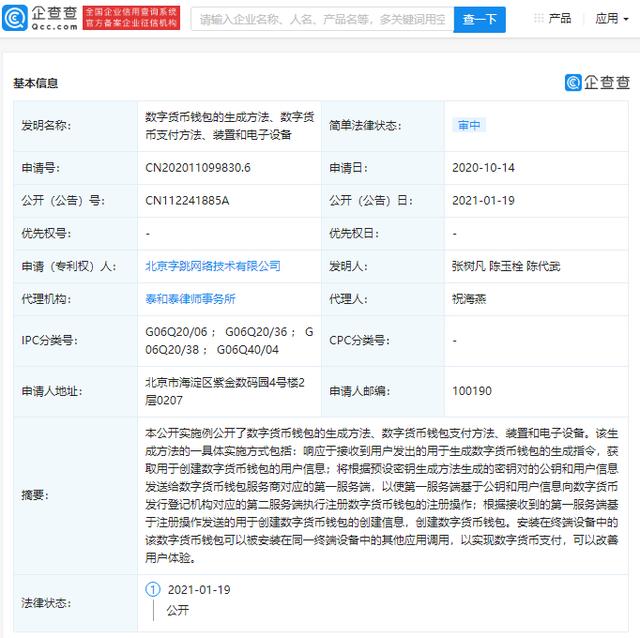Click the 摘要 label
Screen dimensions: 640x638
(35, 495)
